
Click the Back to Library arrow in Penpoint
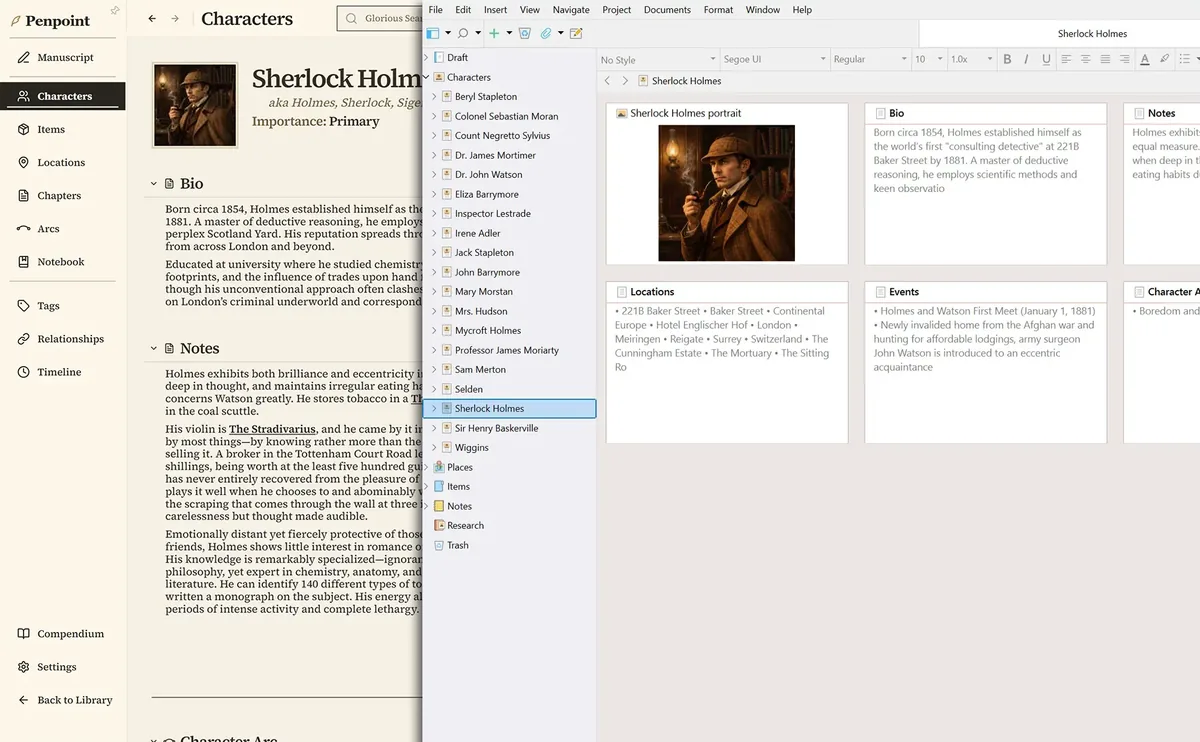coord(24,700)
